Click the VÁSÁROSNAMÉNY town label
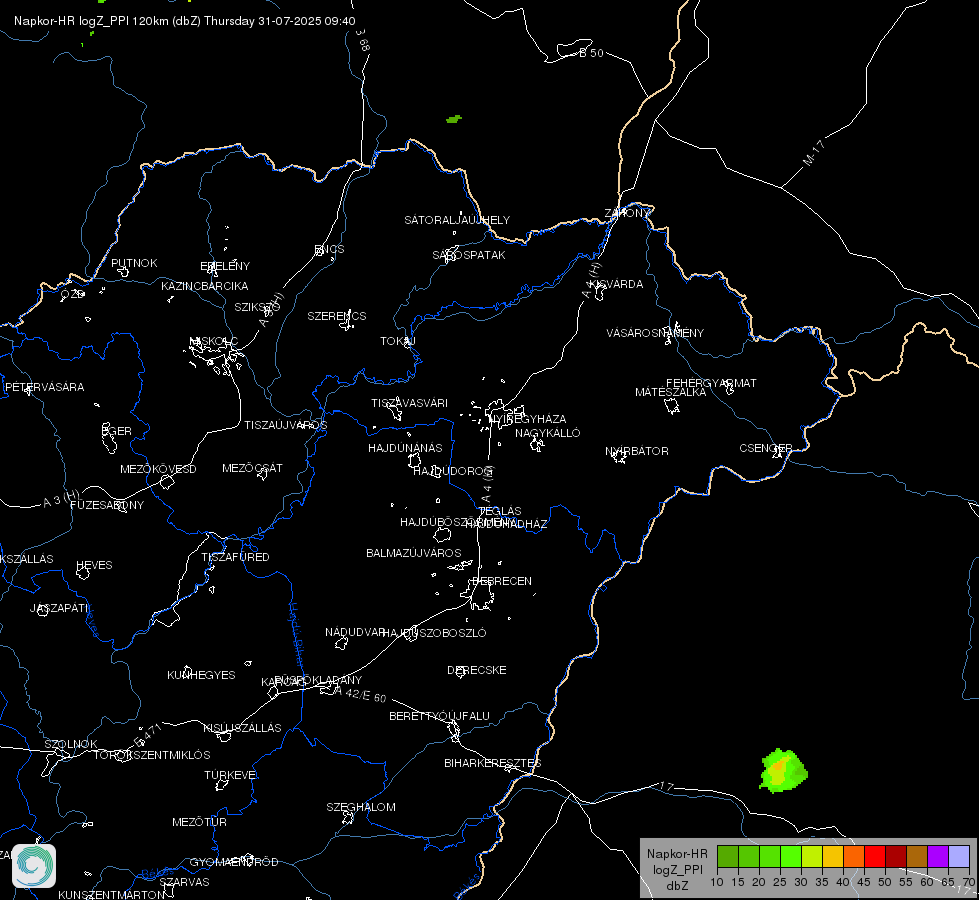Viewport: 979px width, 900px height. [x=655, y=333]
